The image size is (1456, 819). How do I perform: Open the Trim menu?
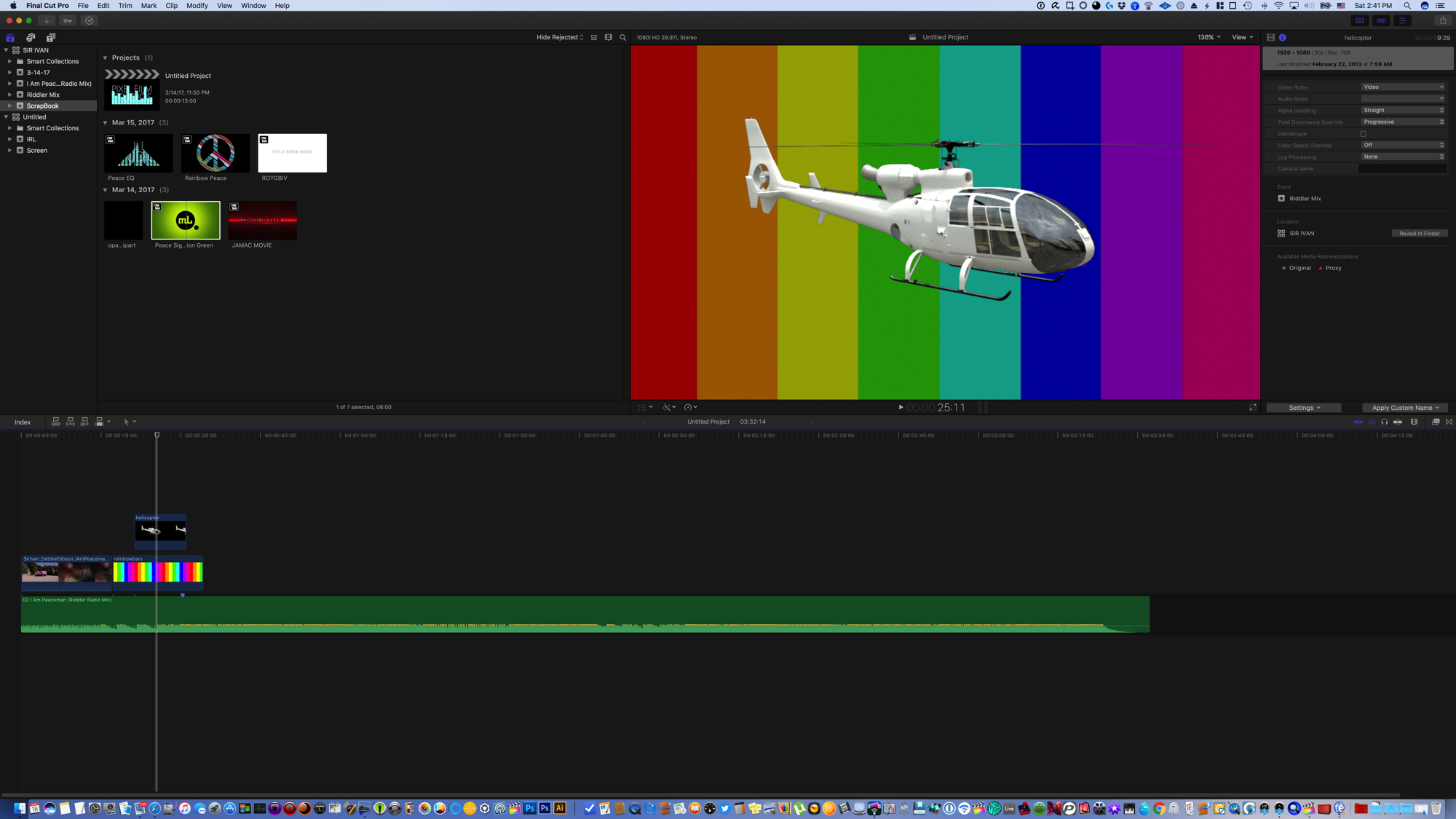click(x=125, y=6)
